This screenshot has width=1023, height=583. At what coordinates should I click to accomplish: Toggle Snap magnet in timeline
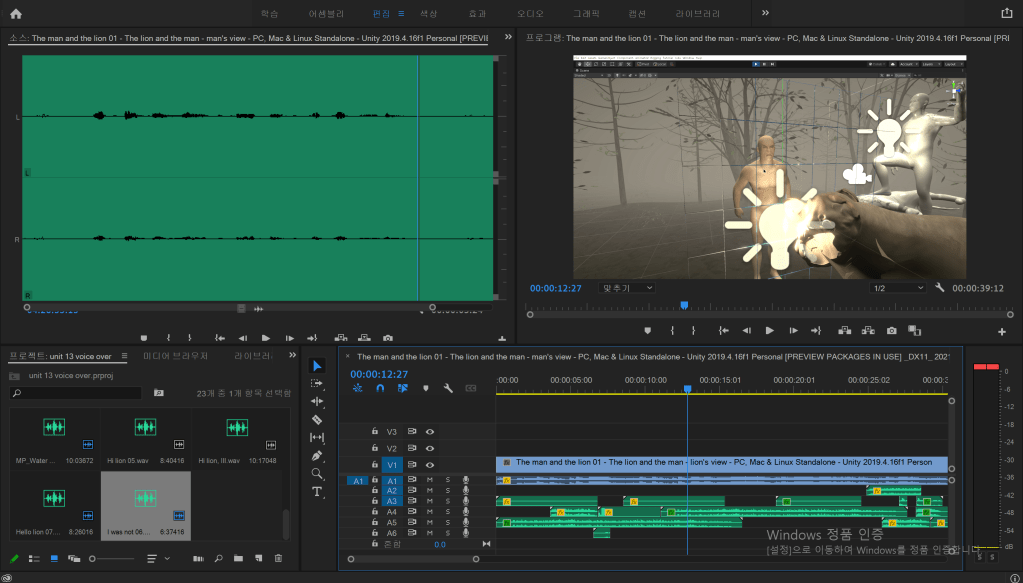click(x=380, y=388)
